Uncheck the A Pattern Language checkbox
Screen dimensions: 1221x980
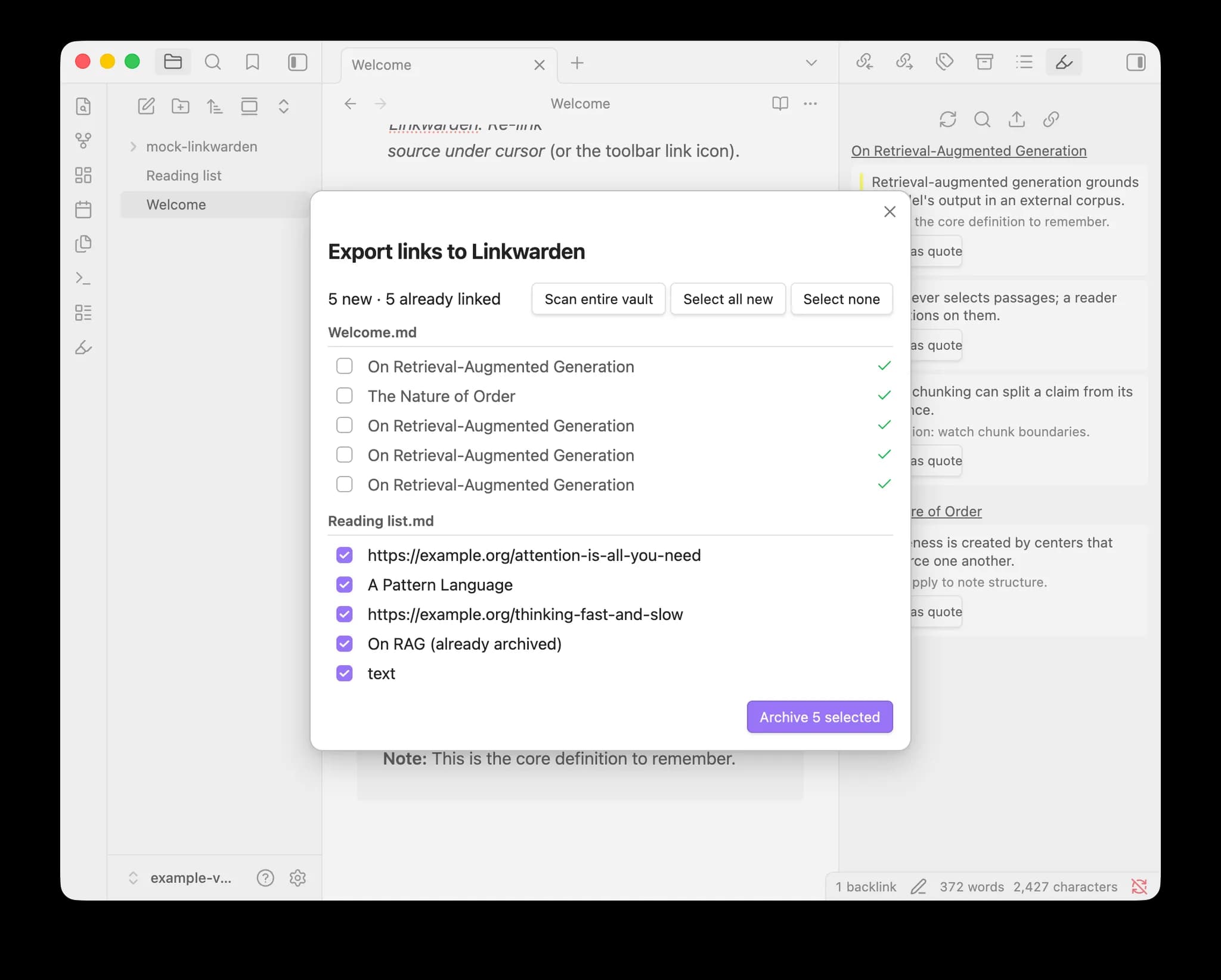click(345, 585)
